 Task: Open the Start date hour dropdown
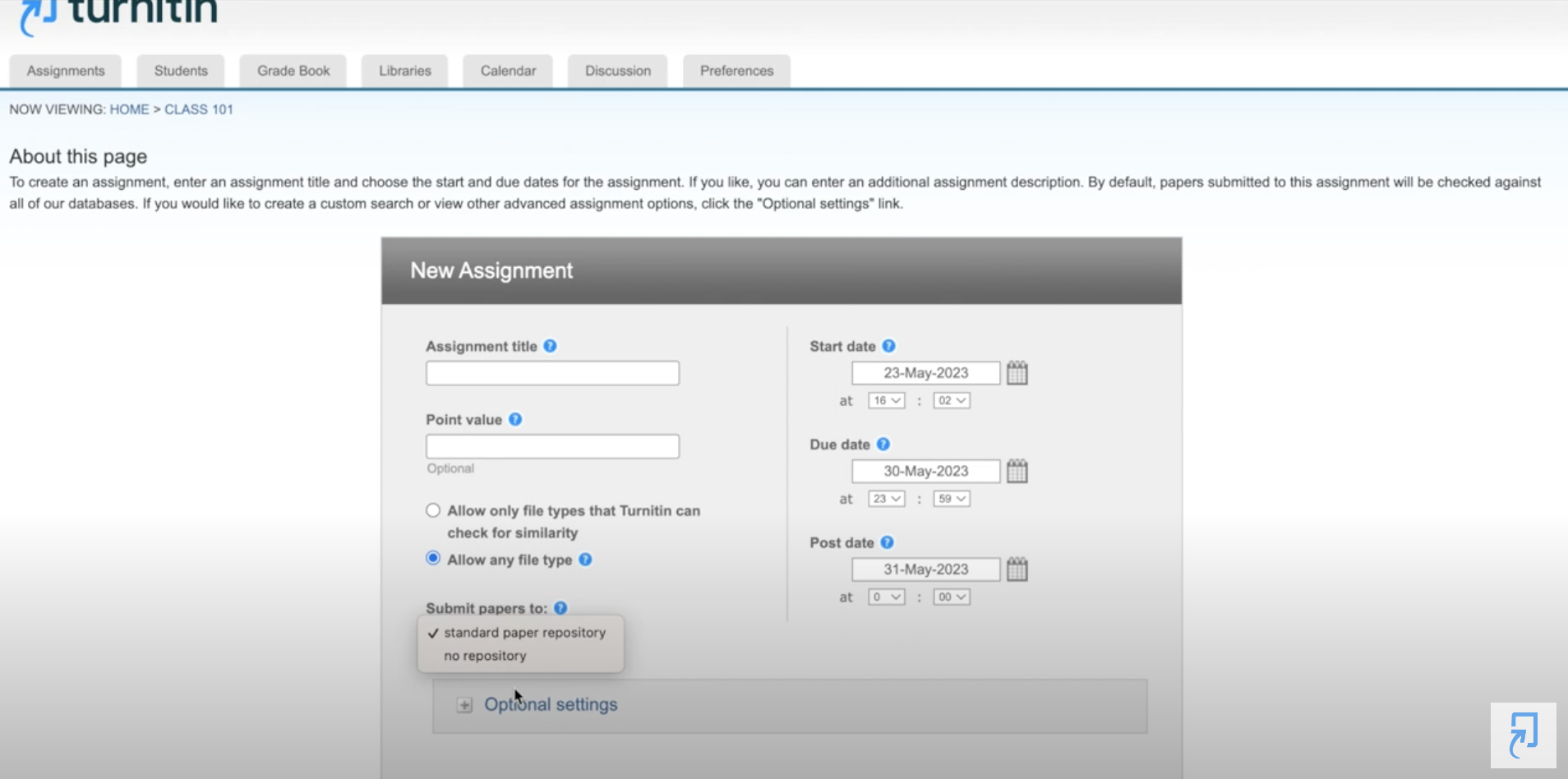886,400
